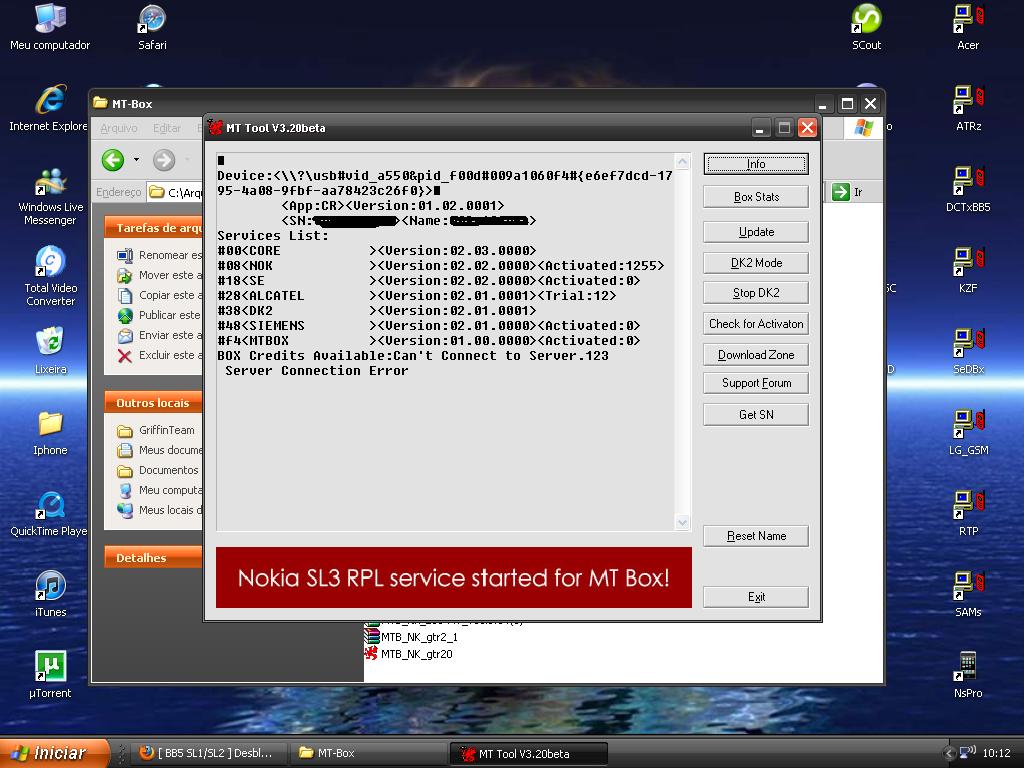
Task: Exit MT Tool via Exit button
Action: coord(756,597)
